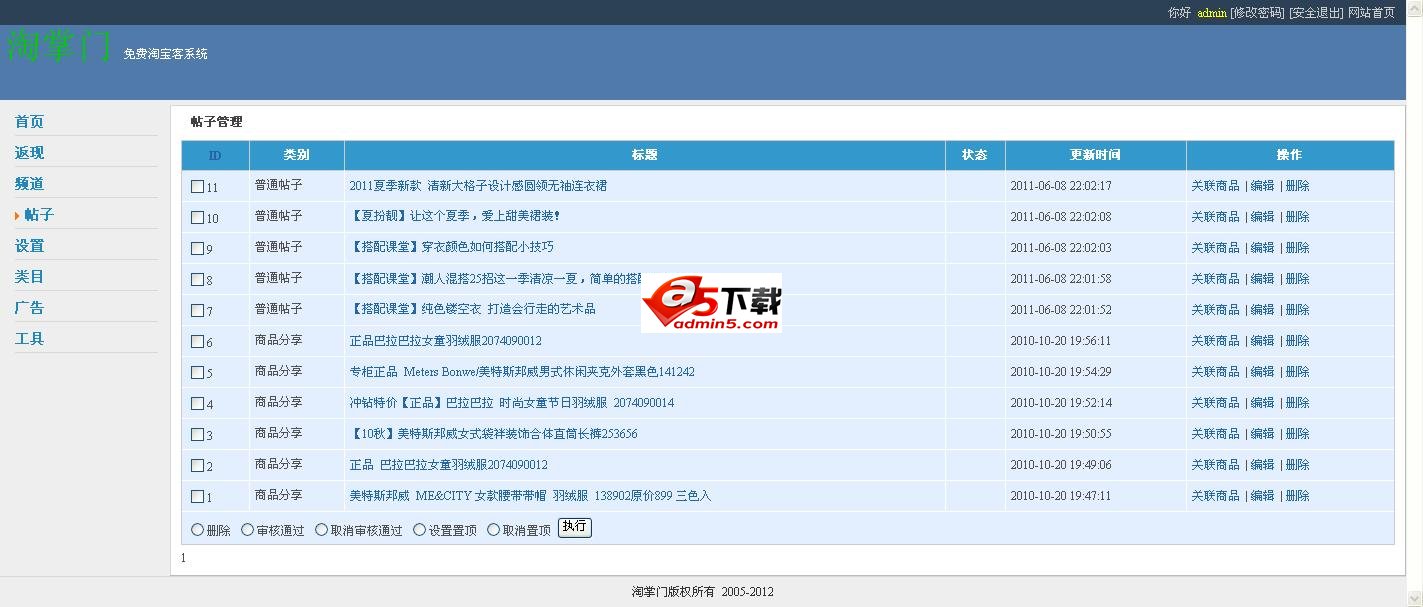Viewport: 1423px width, 607px height.
Task: Open post titled 2011夏季新款 清新大格子
Action: coord(478,186)
